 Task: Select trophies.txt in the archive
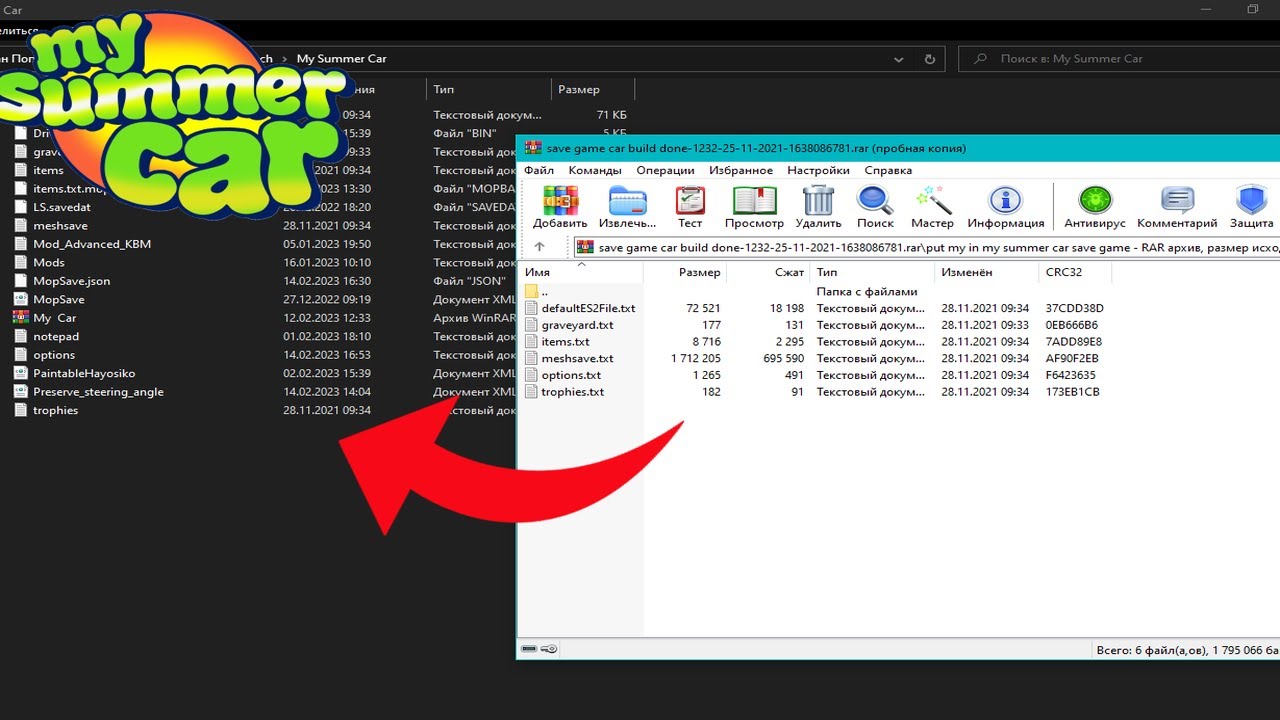pyautogui.click(x=572, y=392)
